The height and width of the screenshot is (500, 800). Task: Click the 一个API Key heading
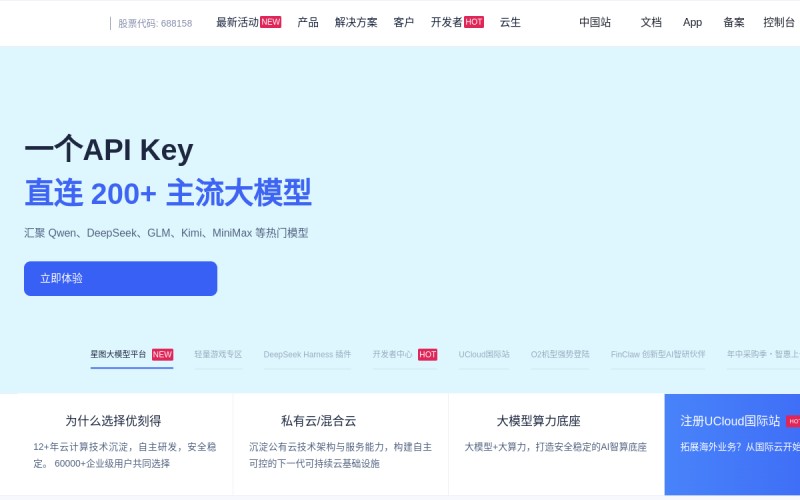[109, 149]
